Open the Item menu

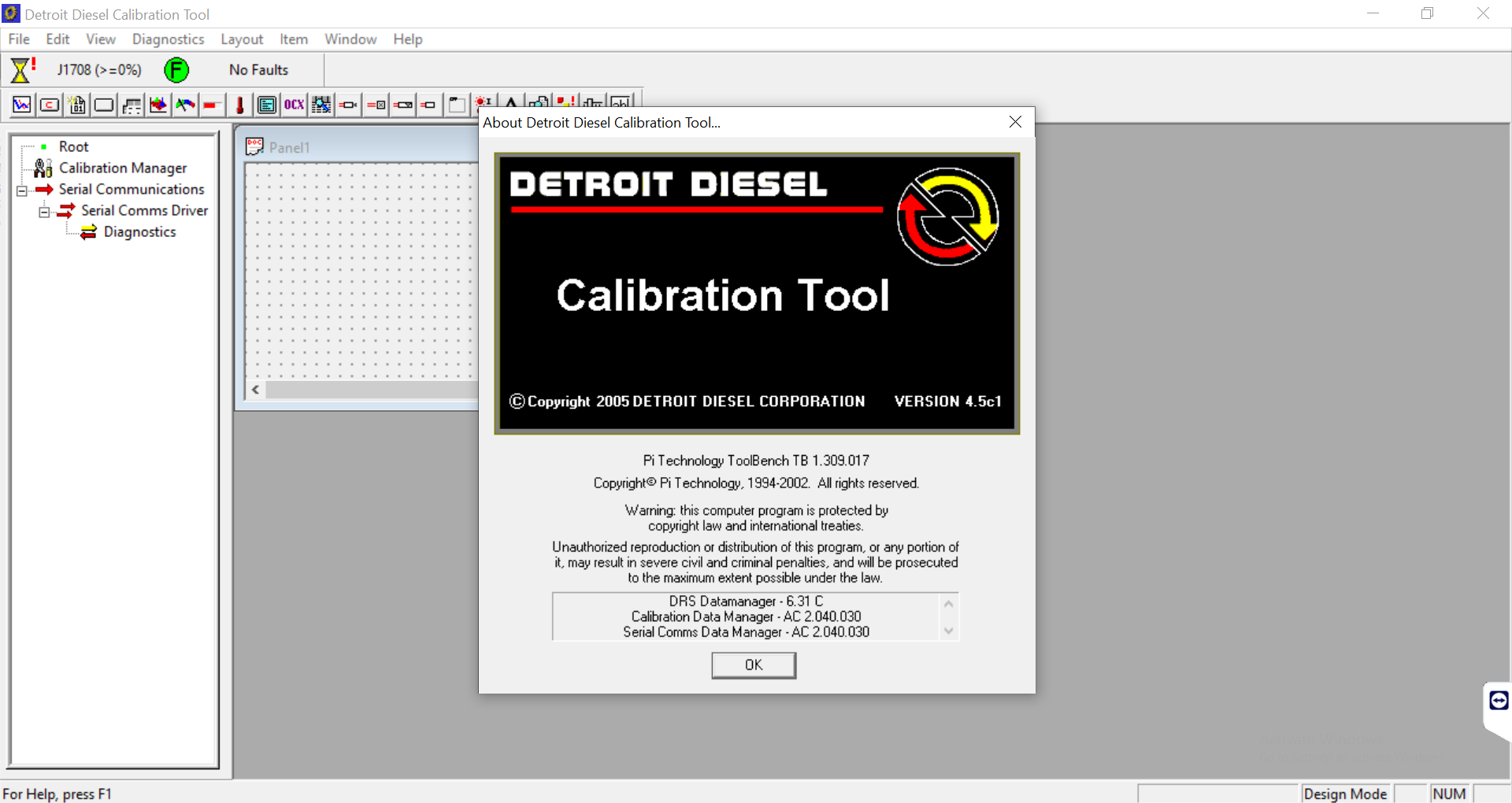[294, 39]
